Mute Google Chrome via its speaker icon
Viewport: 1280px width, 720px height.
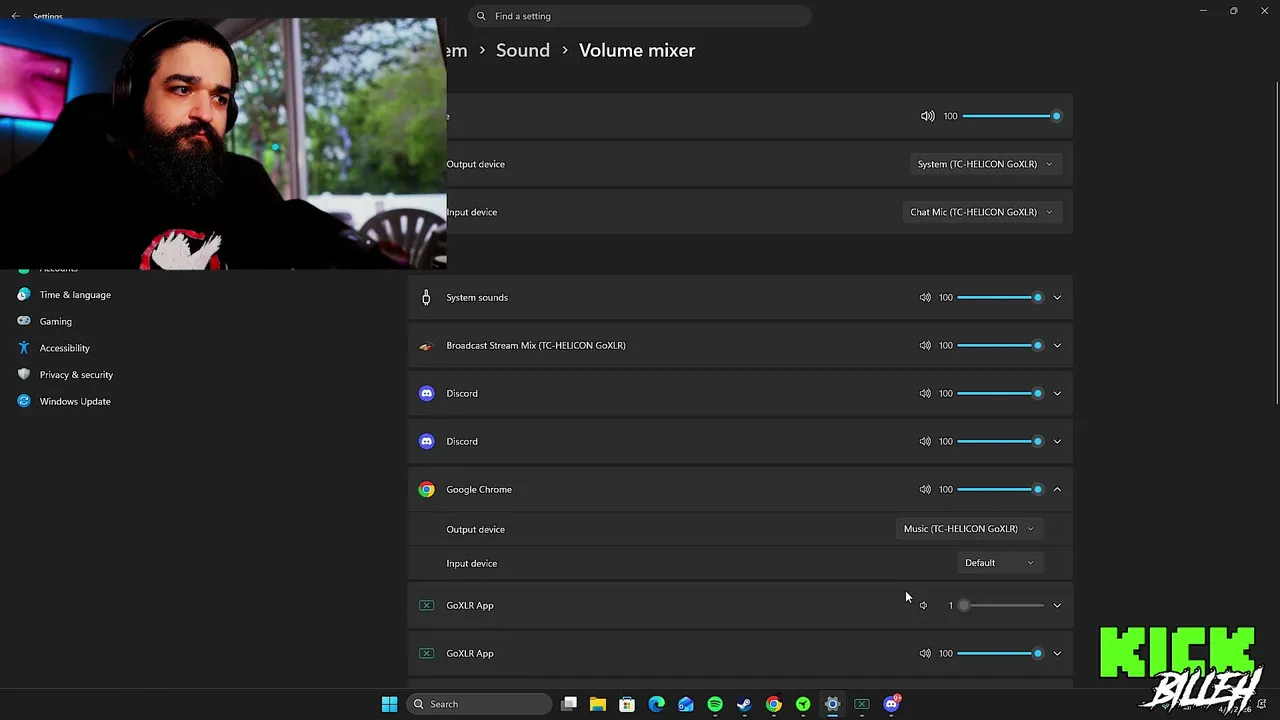pos(925,489)
